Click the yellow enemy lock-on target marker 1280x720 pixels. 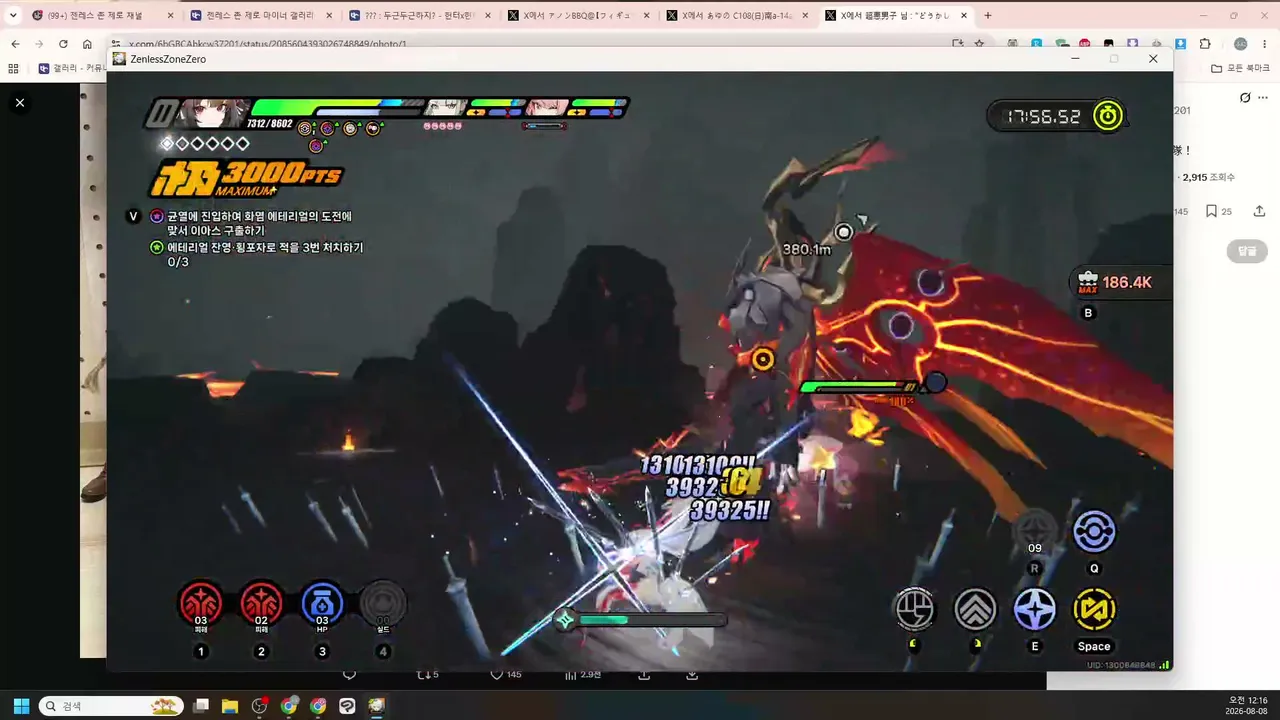(763, 359)
